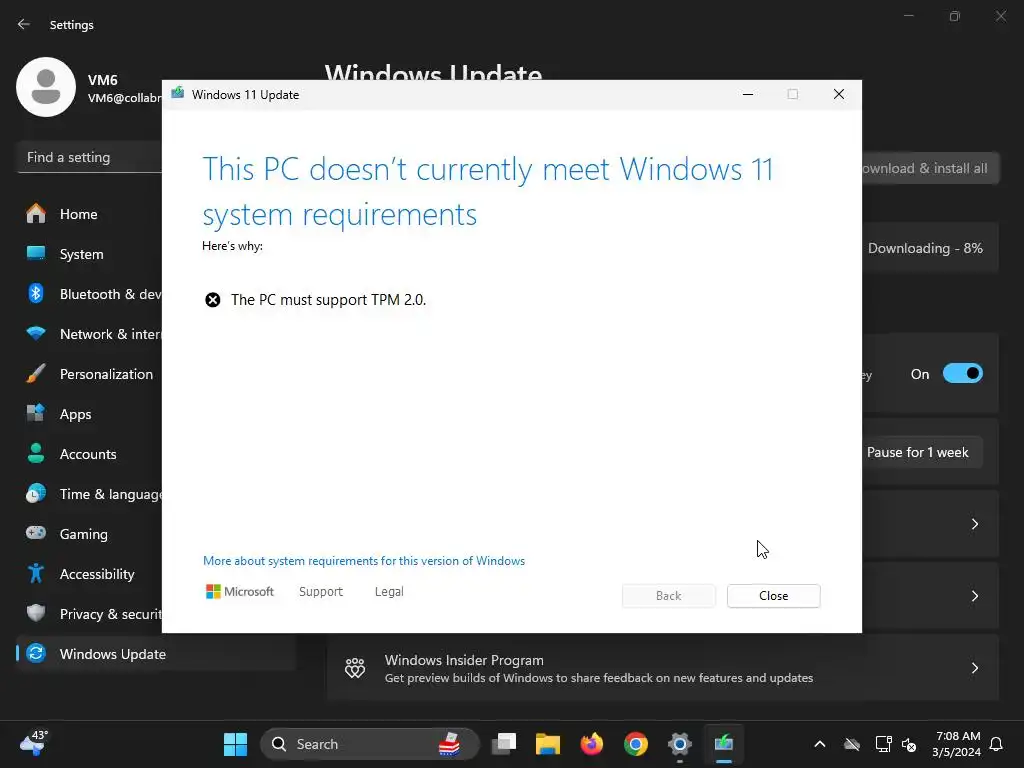Image resolution: width=1024 pixels, height=768 pixels.
Task: Launch File Explorer from taskbar
Action: tap(548, 744)
